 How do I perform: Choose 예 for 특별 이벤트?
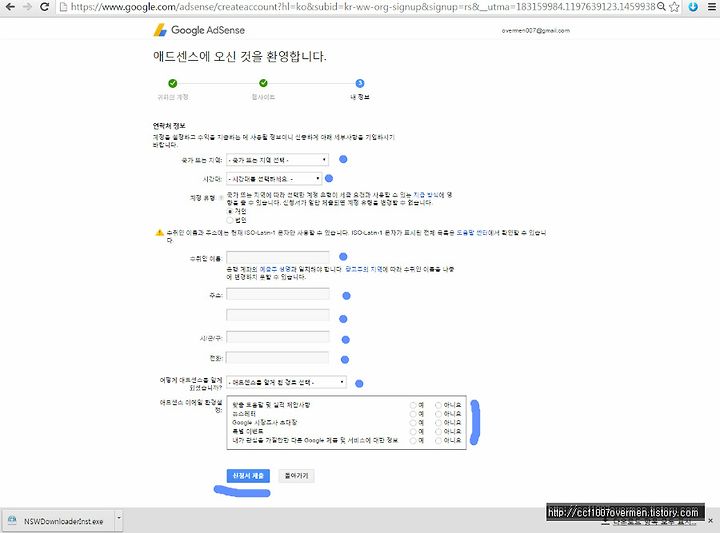413,432
